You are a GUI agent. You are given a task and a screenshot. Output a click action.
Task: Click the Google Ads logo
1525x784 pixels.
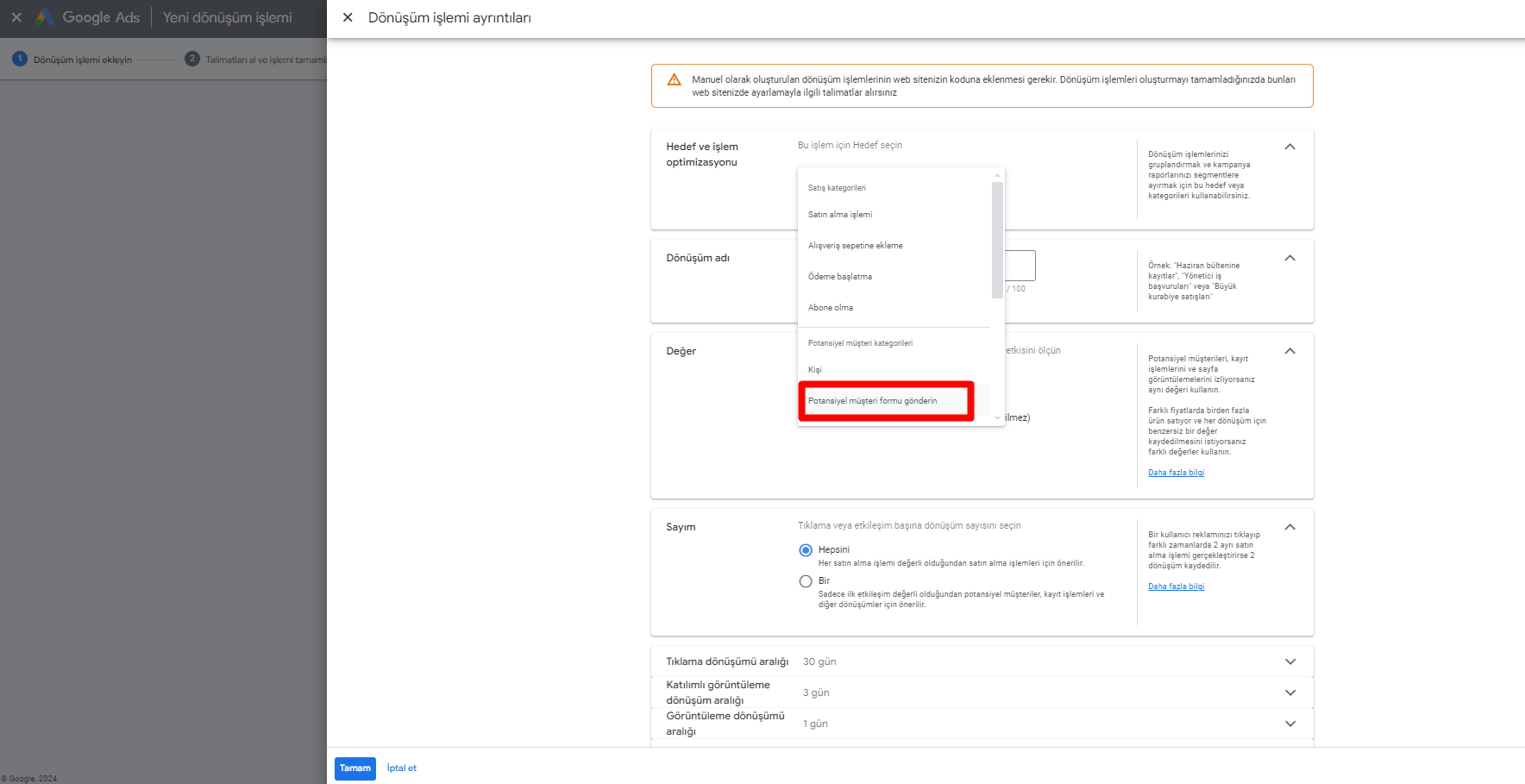pyautogui.click(x=45, y=17)
